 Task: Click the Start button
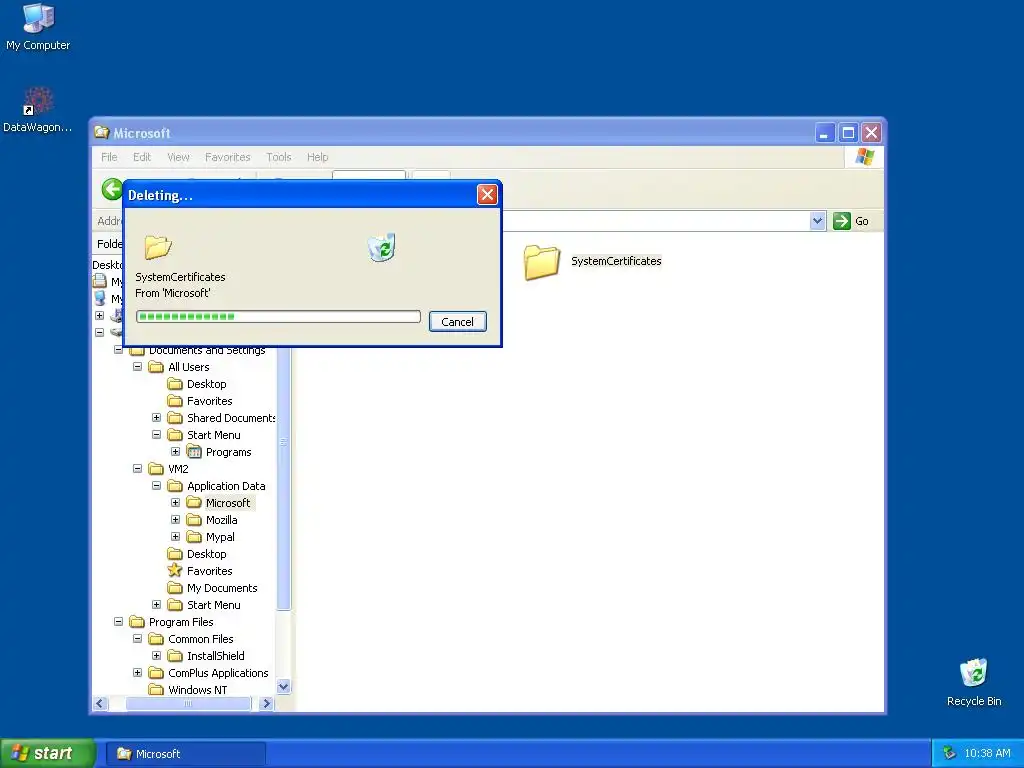[x=47, y=754]
